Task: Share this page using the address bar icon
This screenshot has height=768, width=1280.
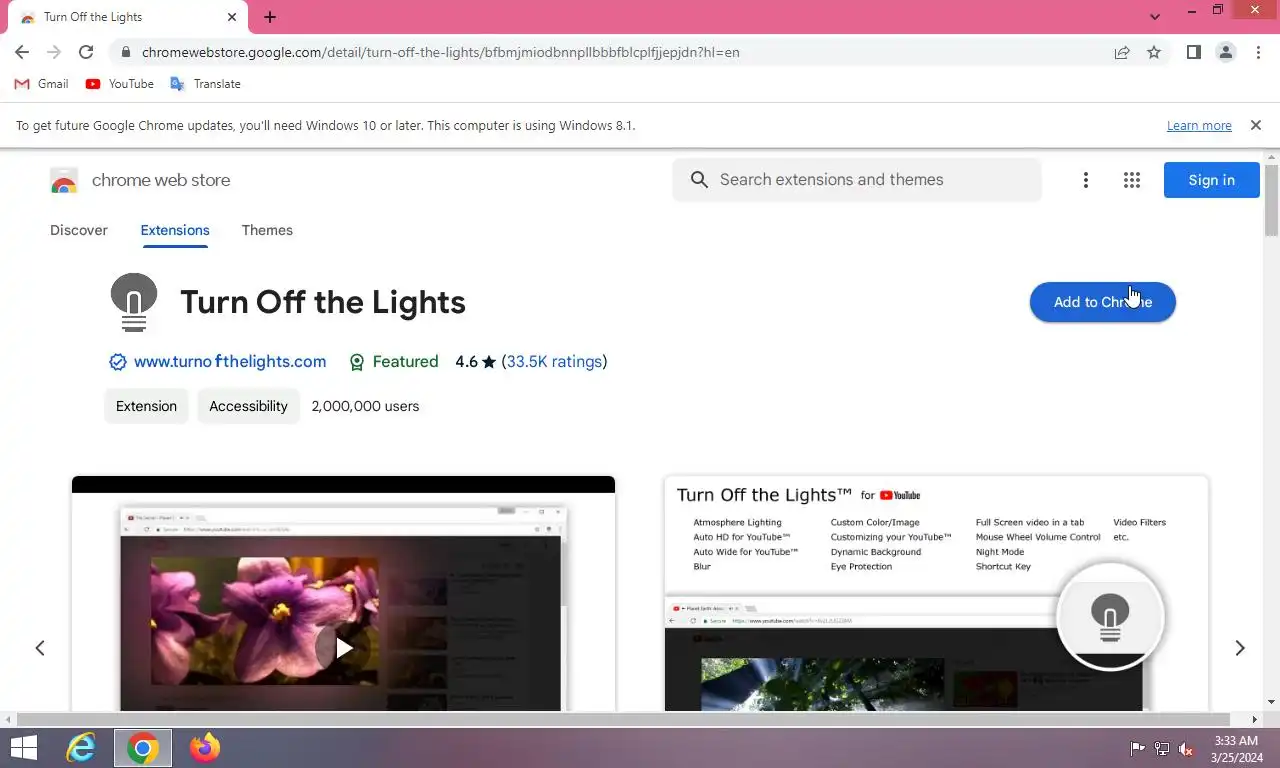Action: tap(1122, 52)
